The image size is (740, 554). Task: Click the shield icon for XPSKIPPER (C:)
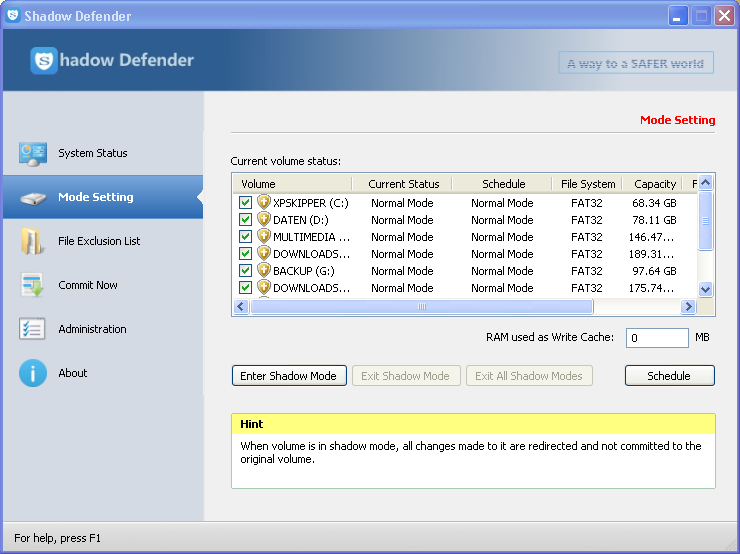pos(264,202)
